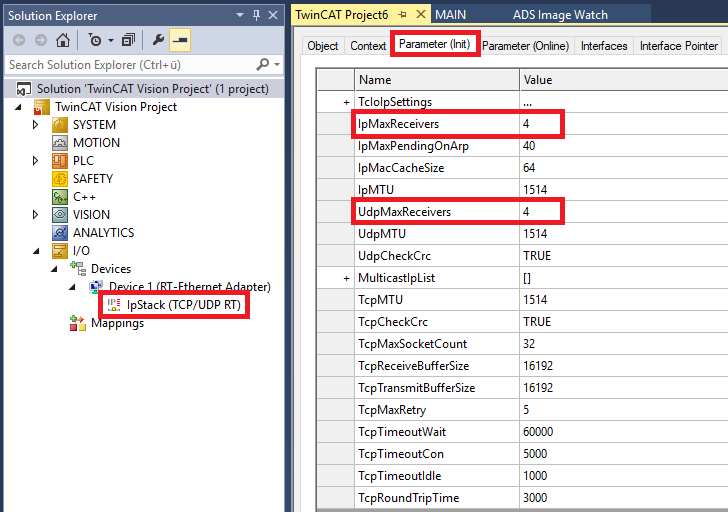Expand the PLC node
The width and height of the screenshot is (728, 512).
click(x=35, y=161)
